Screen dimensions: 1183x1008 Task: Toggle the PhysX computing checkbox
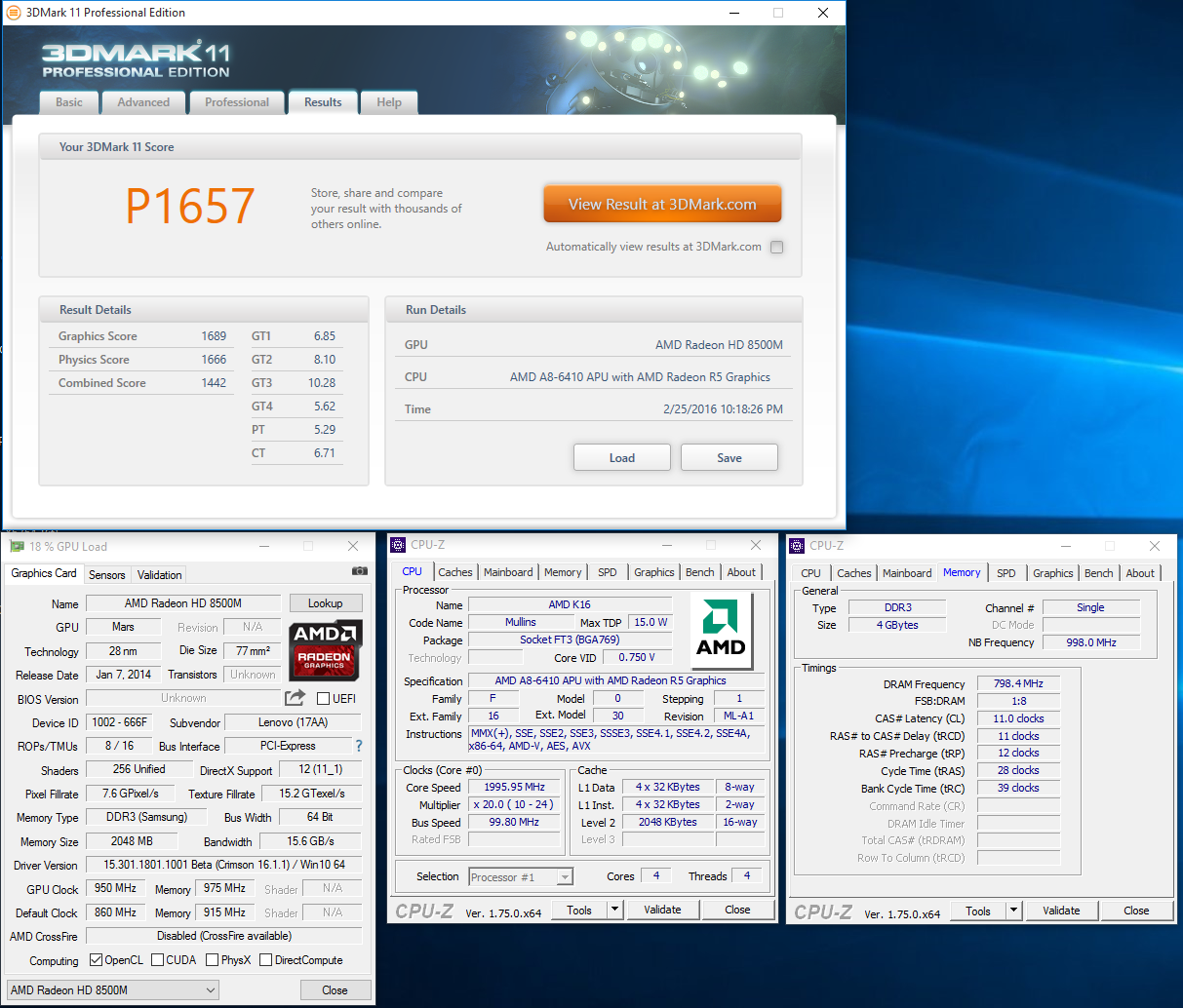tap(213, 960)
